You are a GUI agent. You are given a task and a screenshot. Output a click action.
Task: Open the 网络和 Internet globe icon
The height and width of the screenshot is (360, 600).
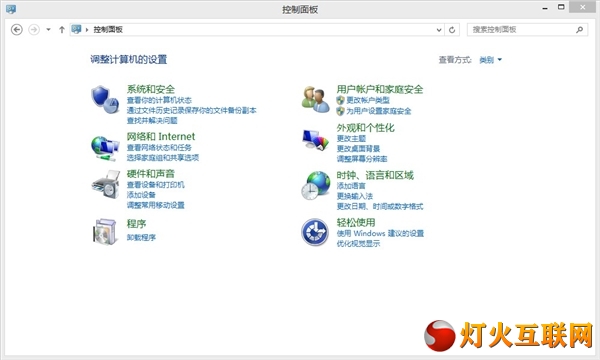[105, 148]
